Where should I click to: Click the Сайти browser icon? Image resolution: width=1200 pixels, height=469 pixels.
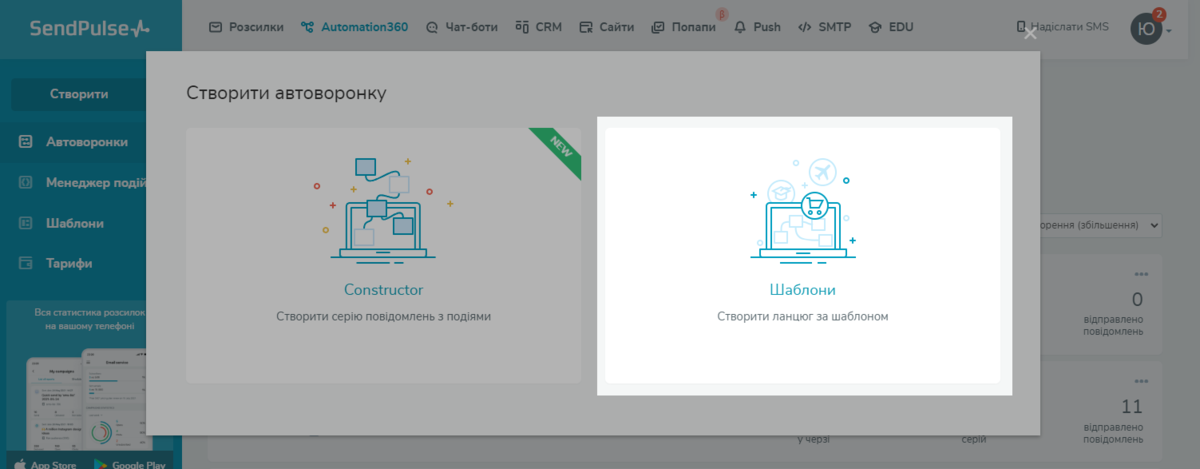click(x=586, y=27)
